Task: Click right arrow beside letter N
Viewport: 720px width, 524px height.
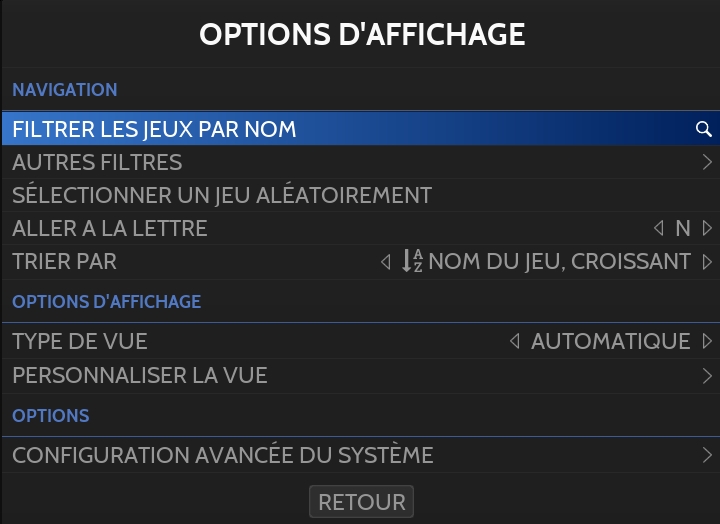Action: click(x=707, y=228)
